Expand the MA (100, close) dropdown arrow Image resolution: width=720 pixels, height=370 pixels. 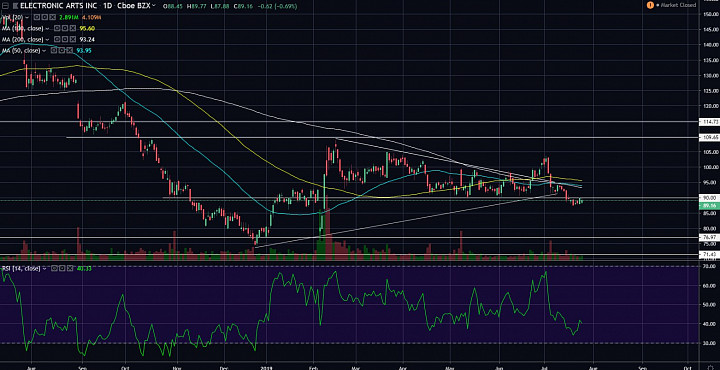coord(47,28)
